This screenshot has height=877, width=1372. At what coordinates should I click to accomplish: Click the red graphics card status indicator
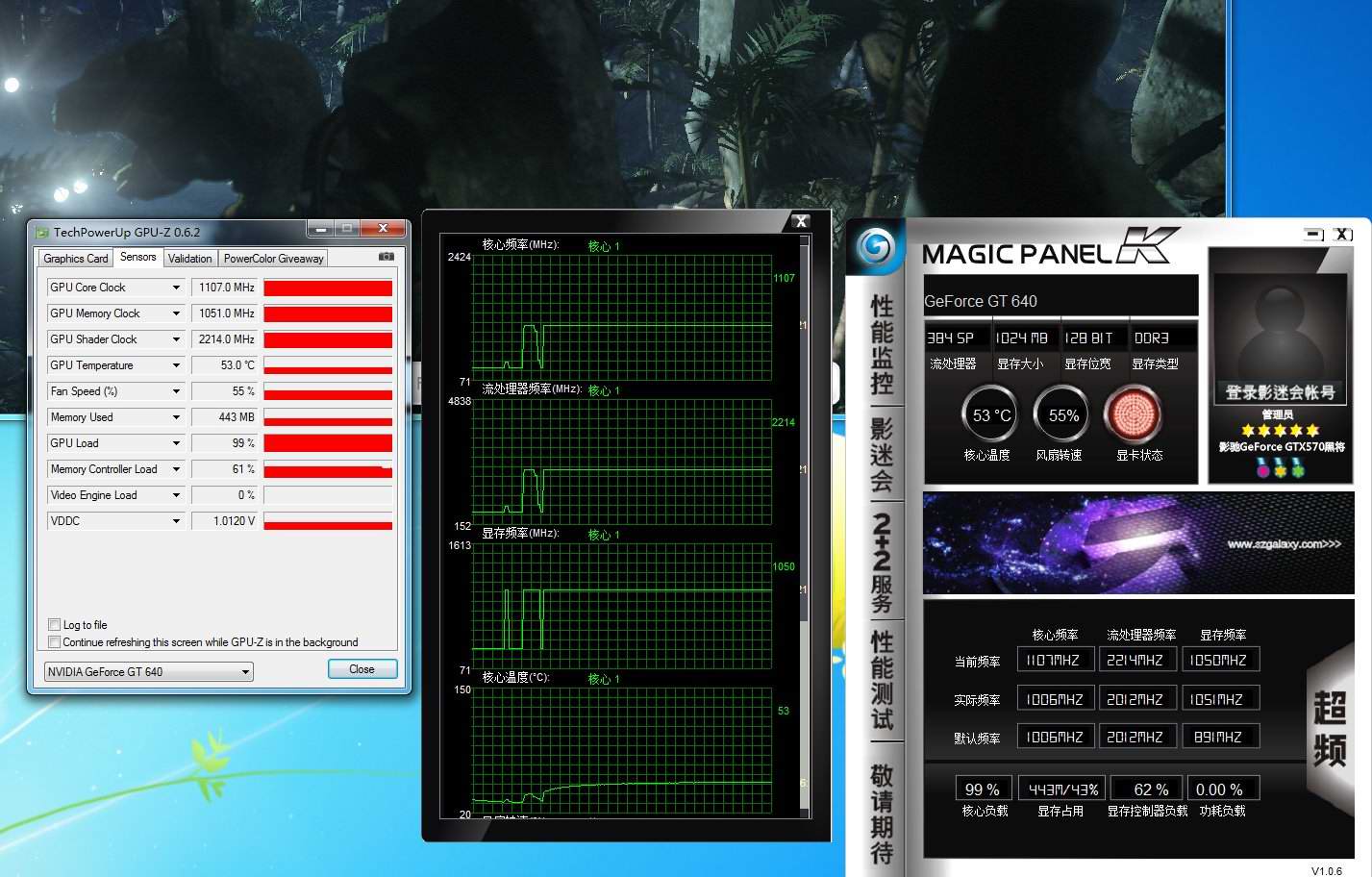(x=1134, y=415)
